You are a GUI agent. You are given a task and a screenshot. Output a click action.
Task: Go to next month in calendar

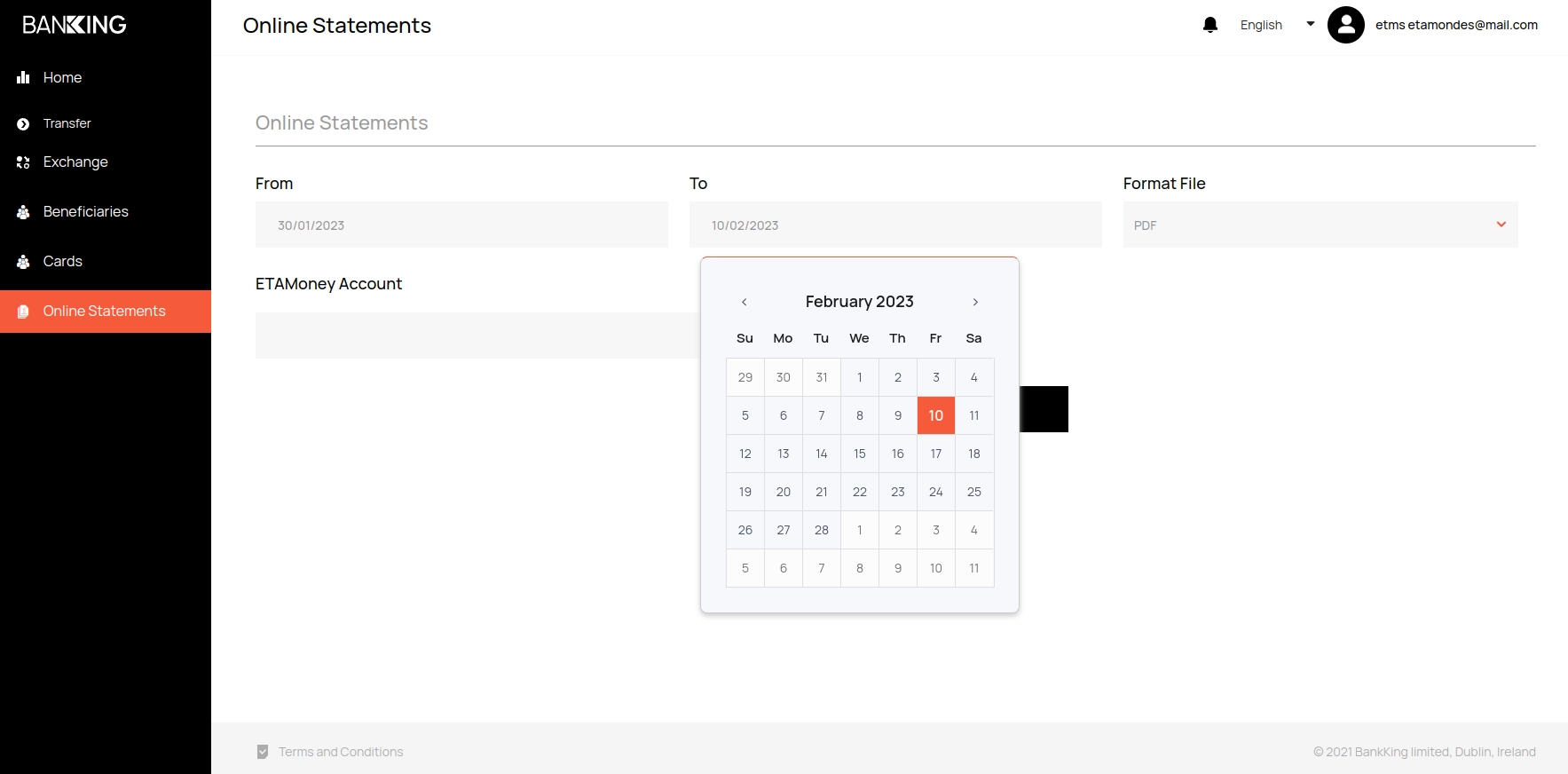point(975,302)
